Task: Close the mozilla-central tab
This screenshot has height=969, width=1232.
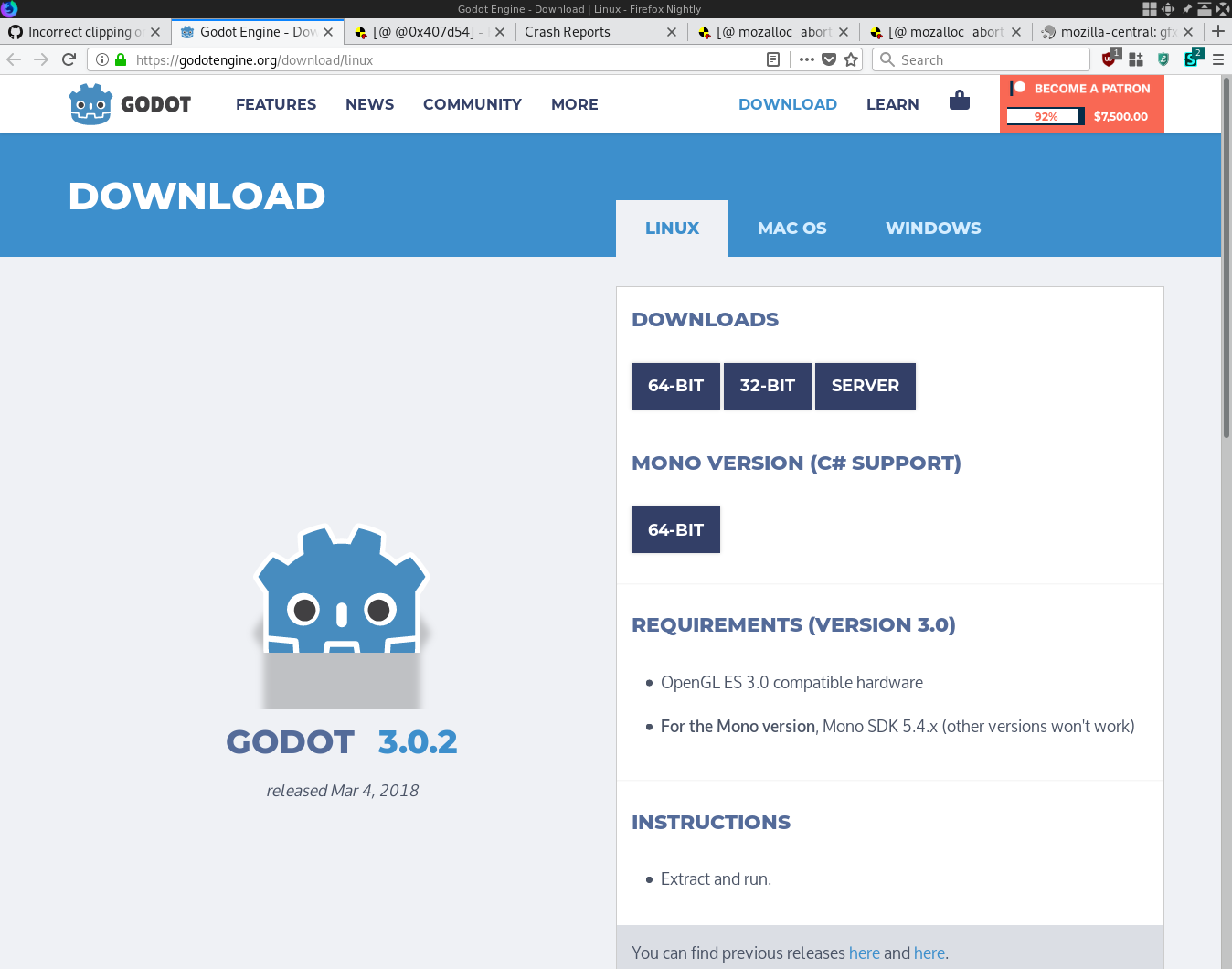Action: (1188, 32)
